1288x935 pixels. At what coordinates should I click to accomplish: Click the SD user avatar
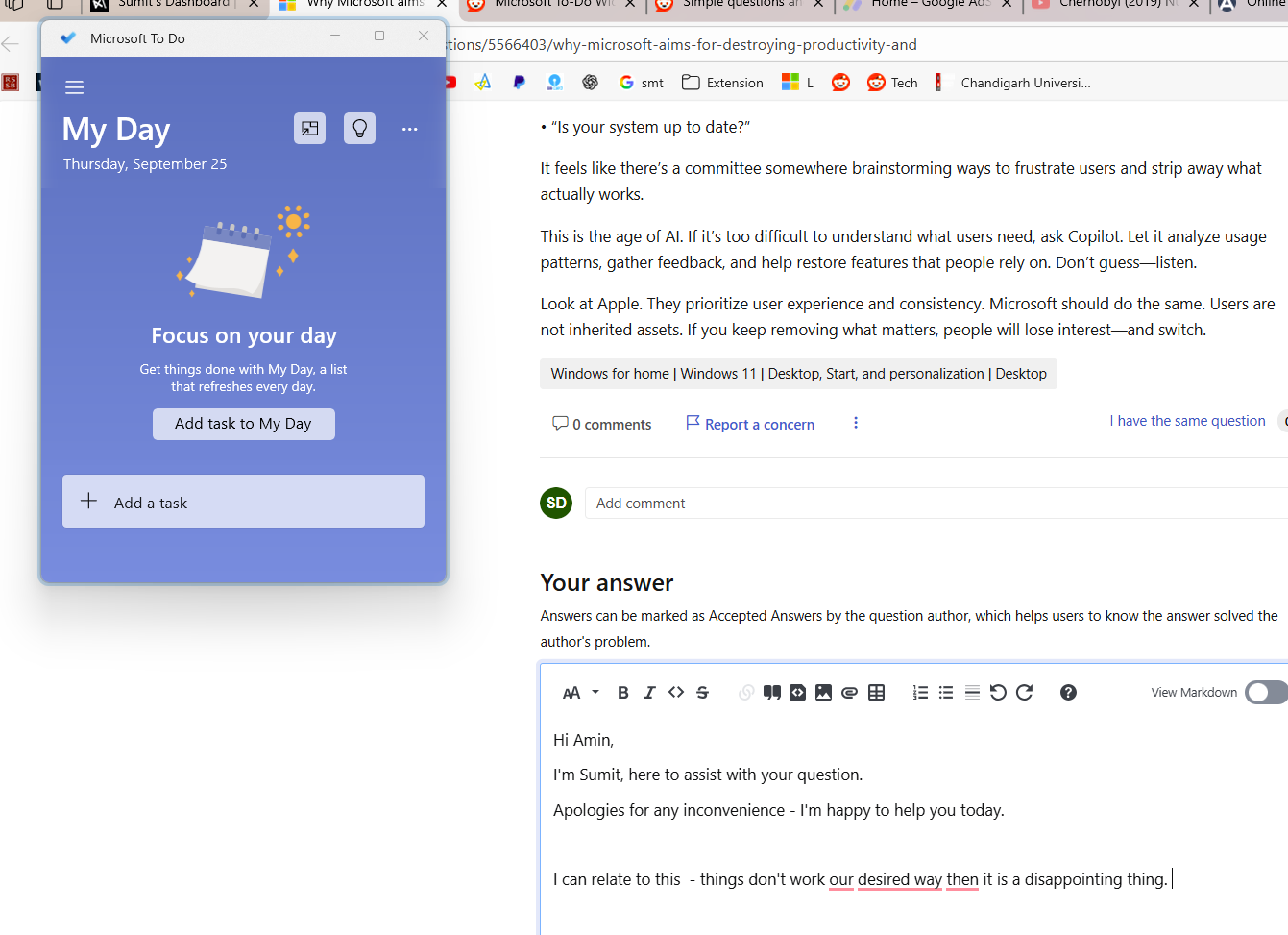[556, 503]
